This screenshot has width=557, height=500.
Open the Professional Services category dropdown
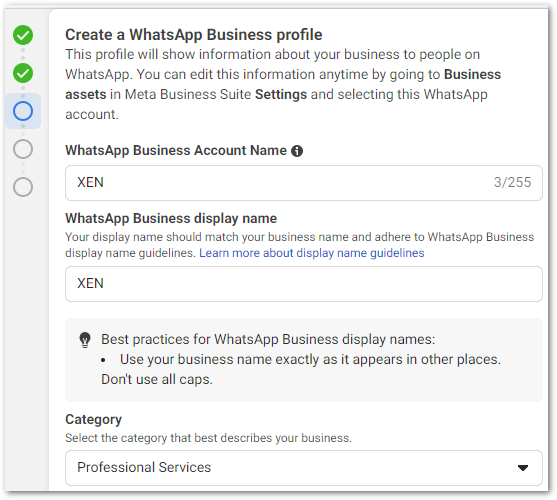[304, 468]
